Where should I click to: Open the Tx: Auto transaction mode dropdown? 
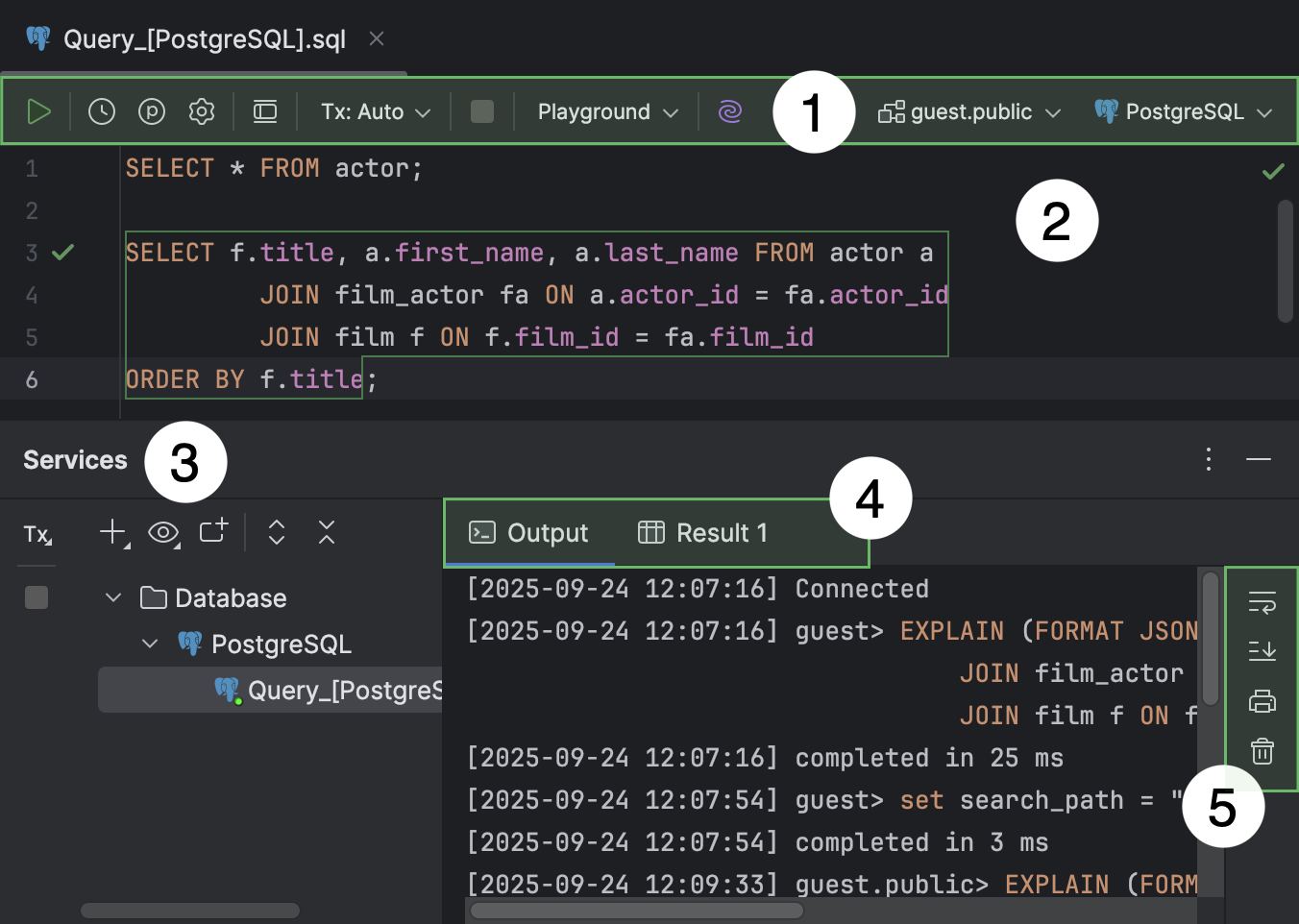[373, 110]
